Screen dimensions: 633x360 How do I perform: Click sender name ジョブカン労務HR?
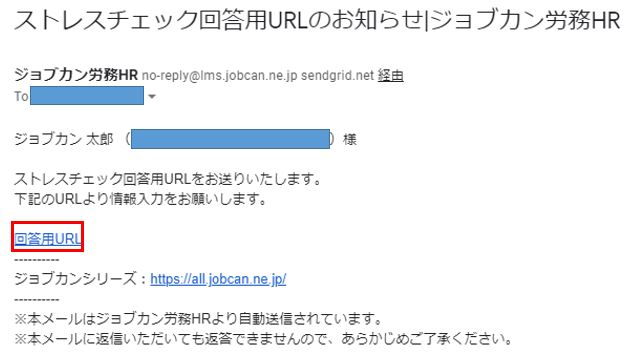tap(76, 75)
